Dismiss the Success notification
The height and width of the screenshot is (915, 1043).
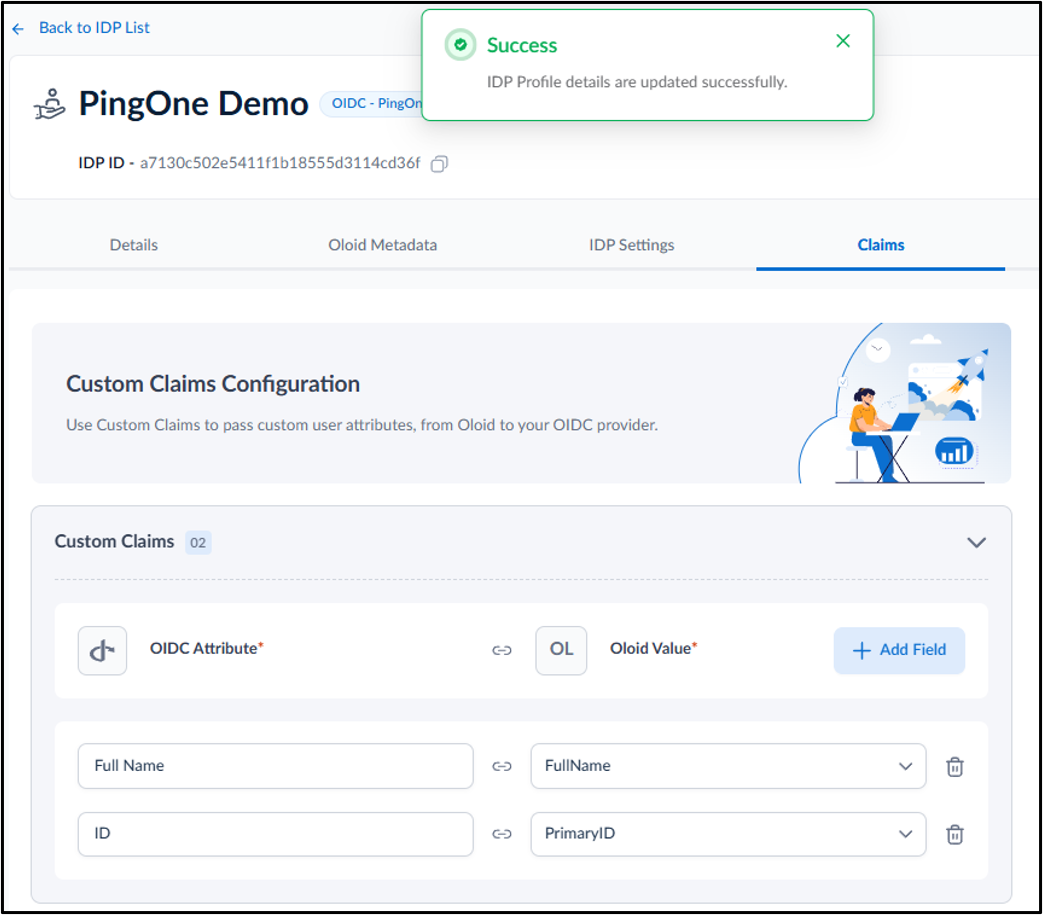[x=842, y=41]
